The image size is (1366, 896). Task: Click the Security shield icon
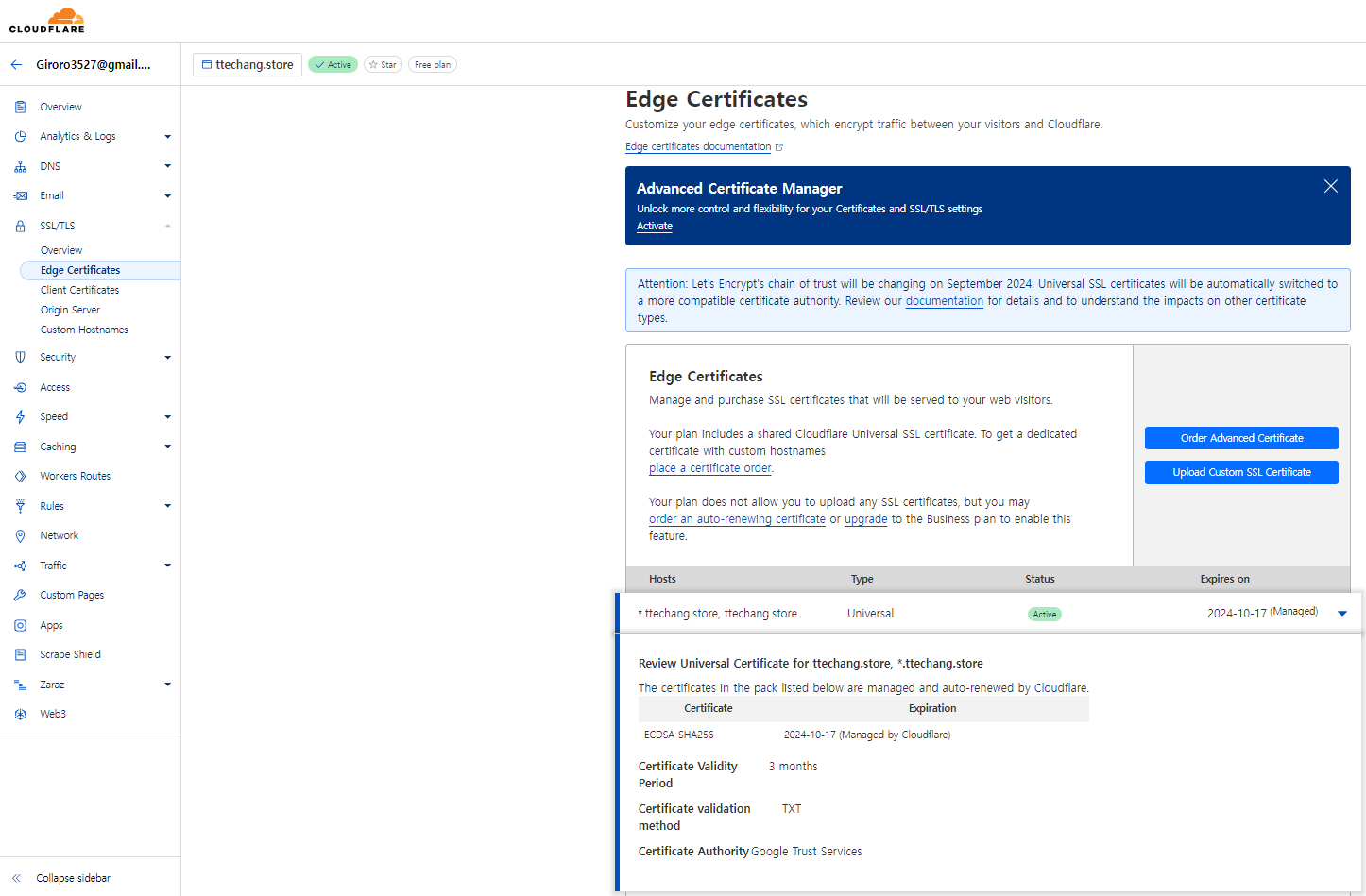pyautogui.click(x=20, y=357)
